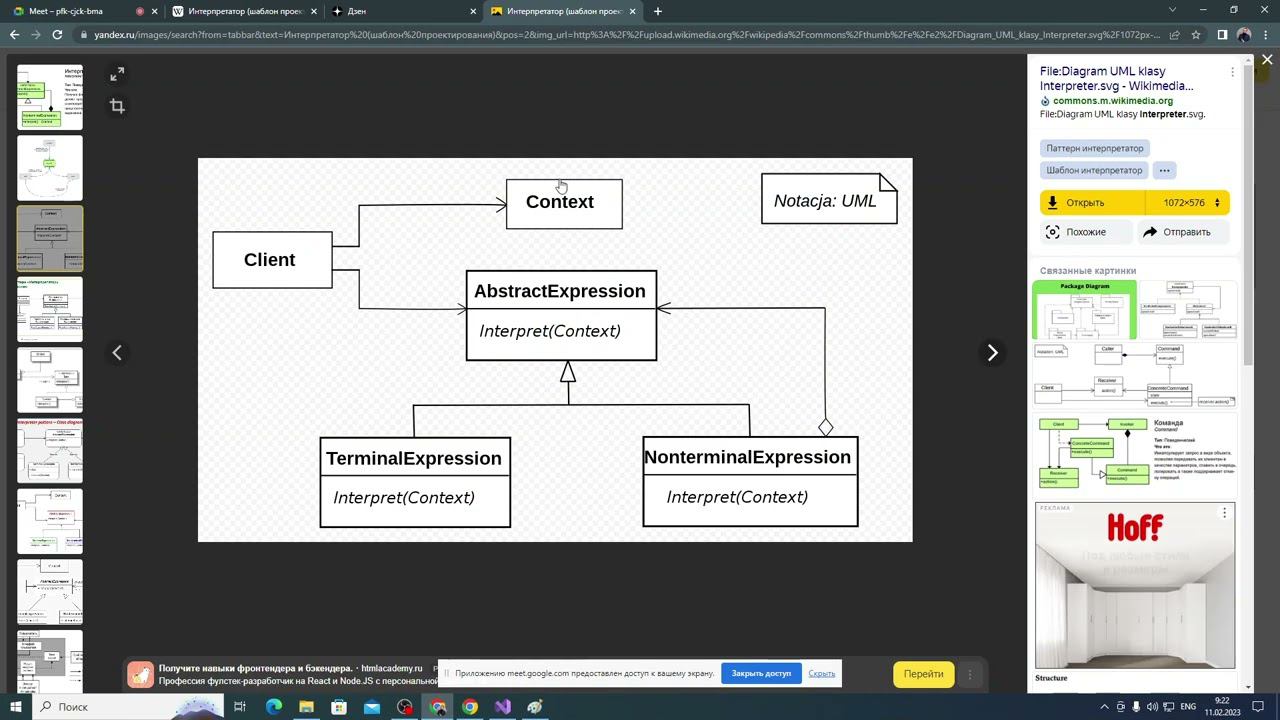1280x720 pixels.
Task: Click the Закрыть доступ button
Action: 761,673
